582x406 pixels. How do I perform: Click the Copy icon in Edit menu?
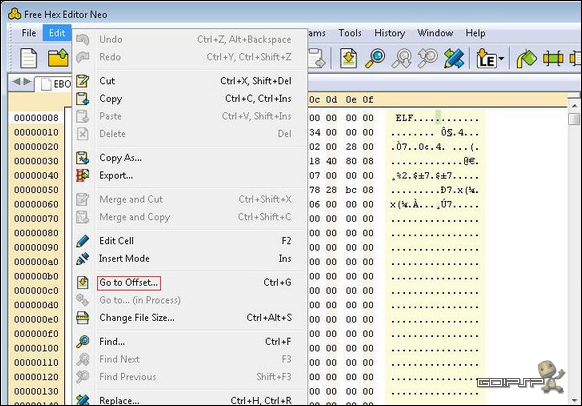[x=82, y=99]
